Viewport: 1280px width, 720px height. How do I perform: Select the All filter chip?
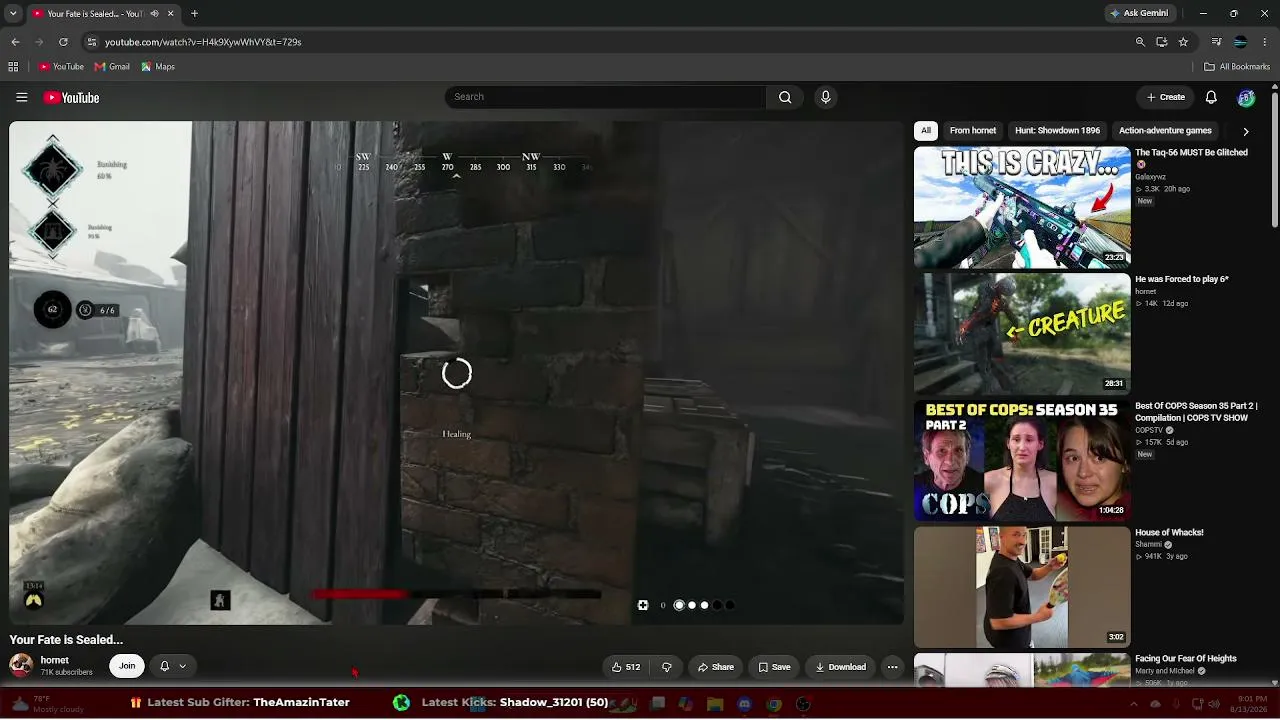(926, 131)
